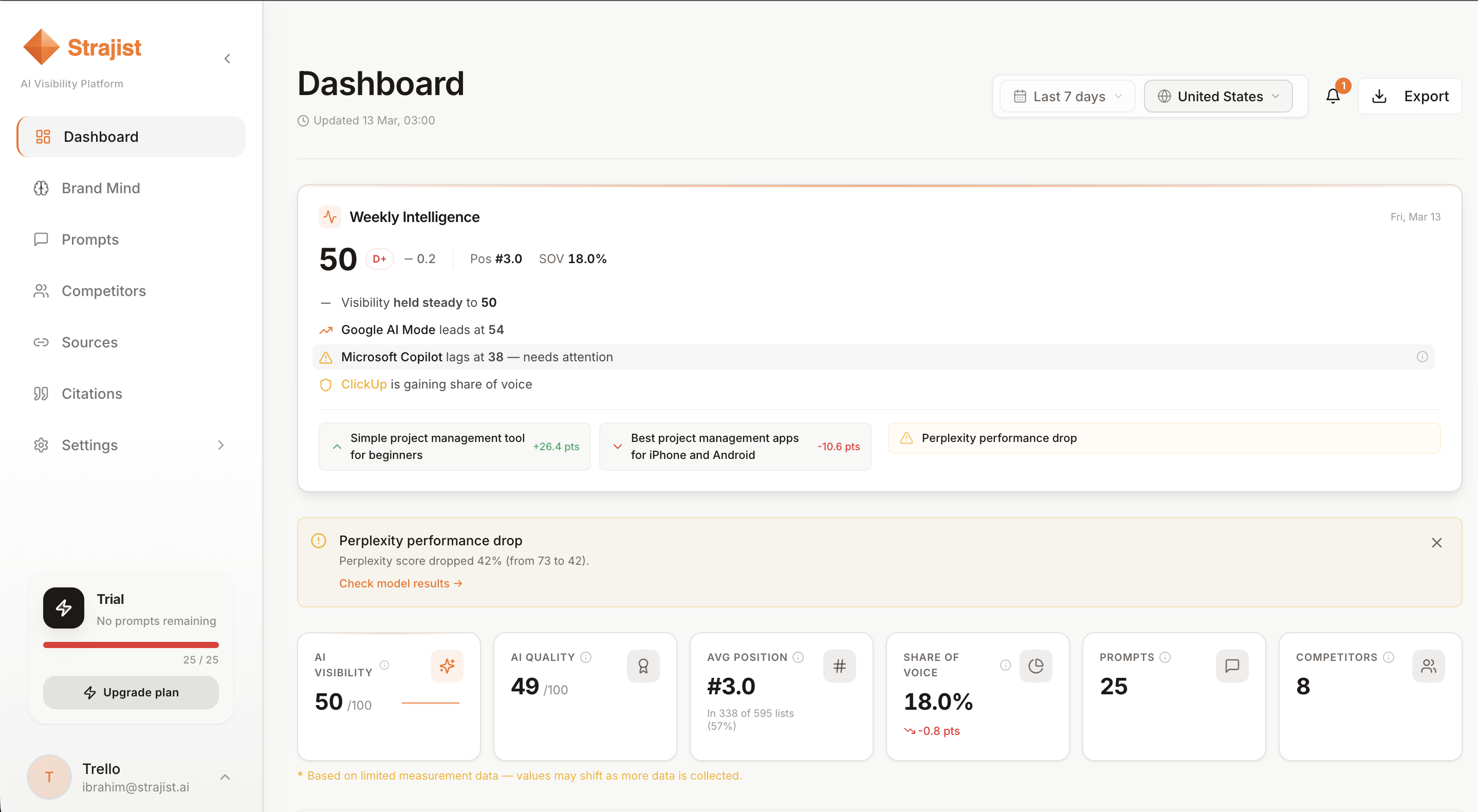Click the Prompts card chat icon
The width and height of the screenshot is (1478, 812).
[x=1232, y=666]
